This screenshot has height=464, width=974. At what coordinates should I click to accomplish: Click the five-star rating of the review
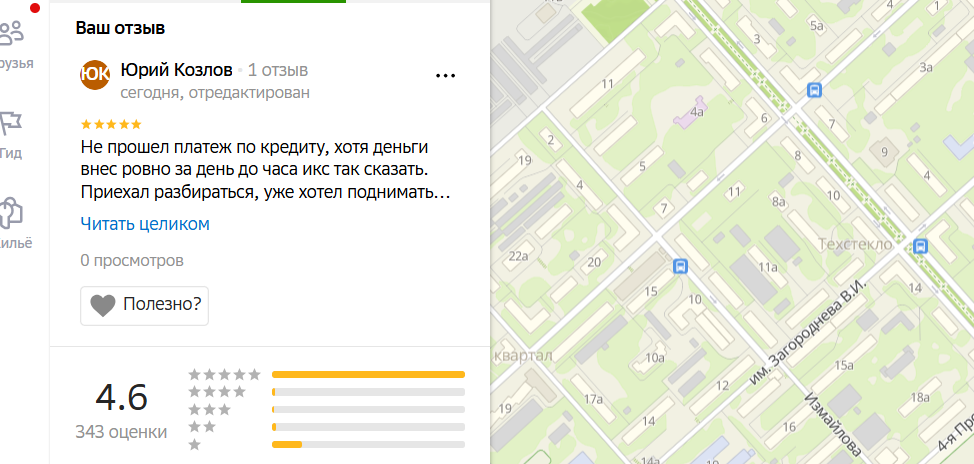(111, 124)
